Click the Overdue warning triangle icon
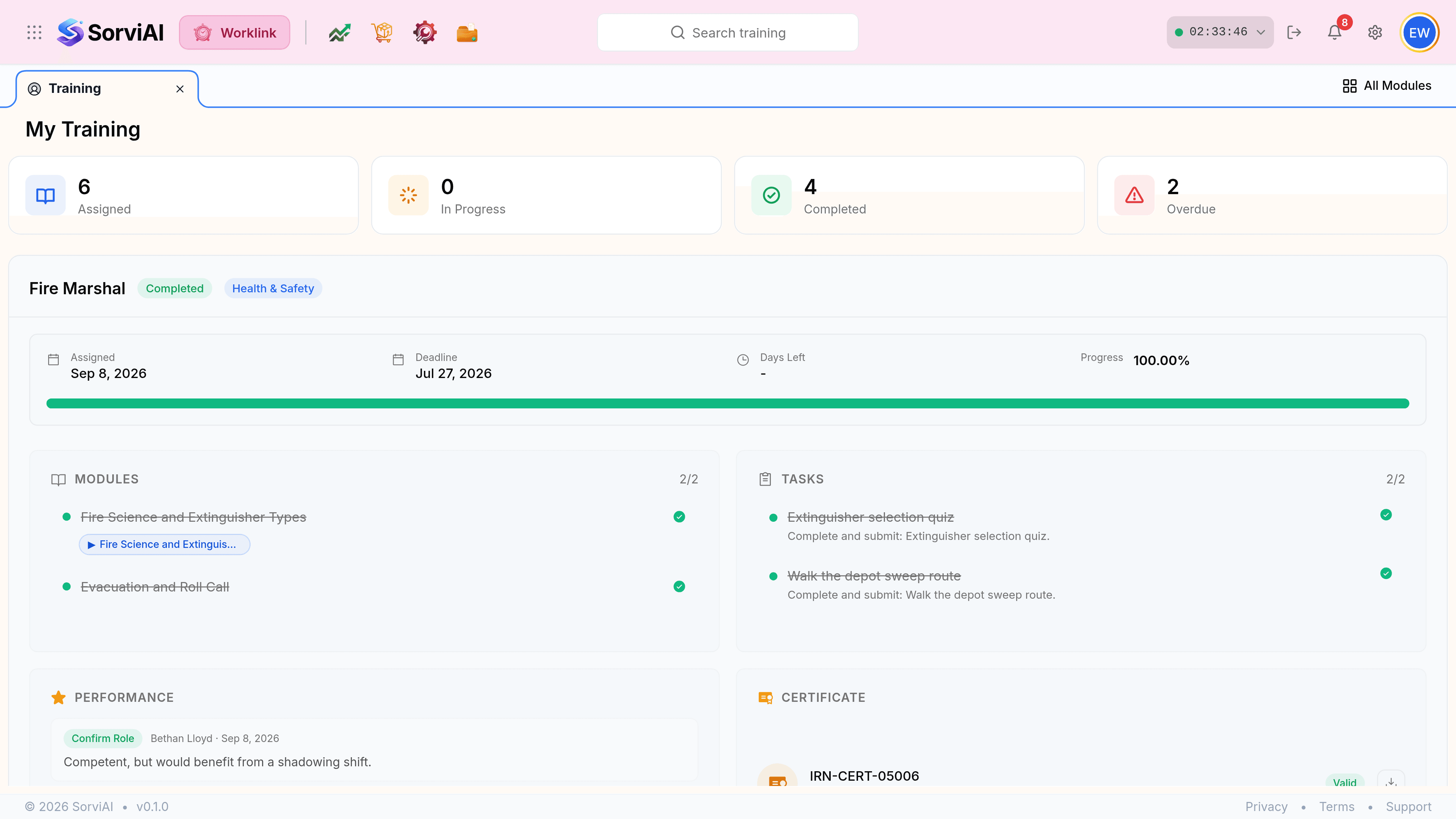The width and height of the screenshot is (1456, 819). 1134,195
